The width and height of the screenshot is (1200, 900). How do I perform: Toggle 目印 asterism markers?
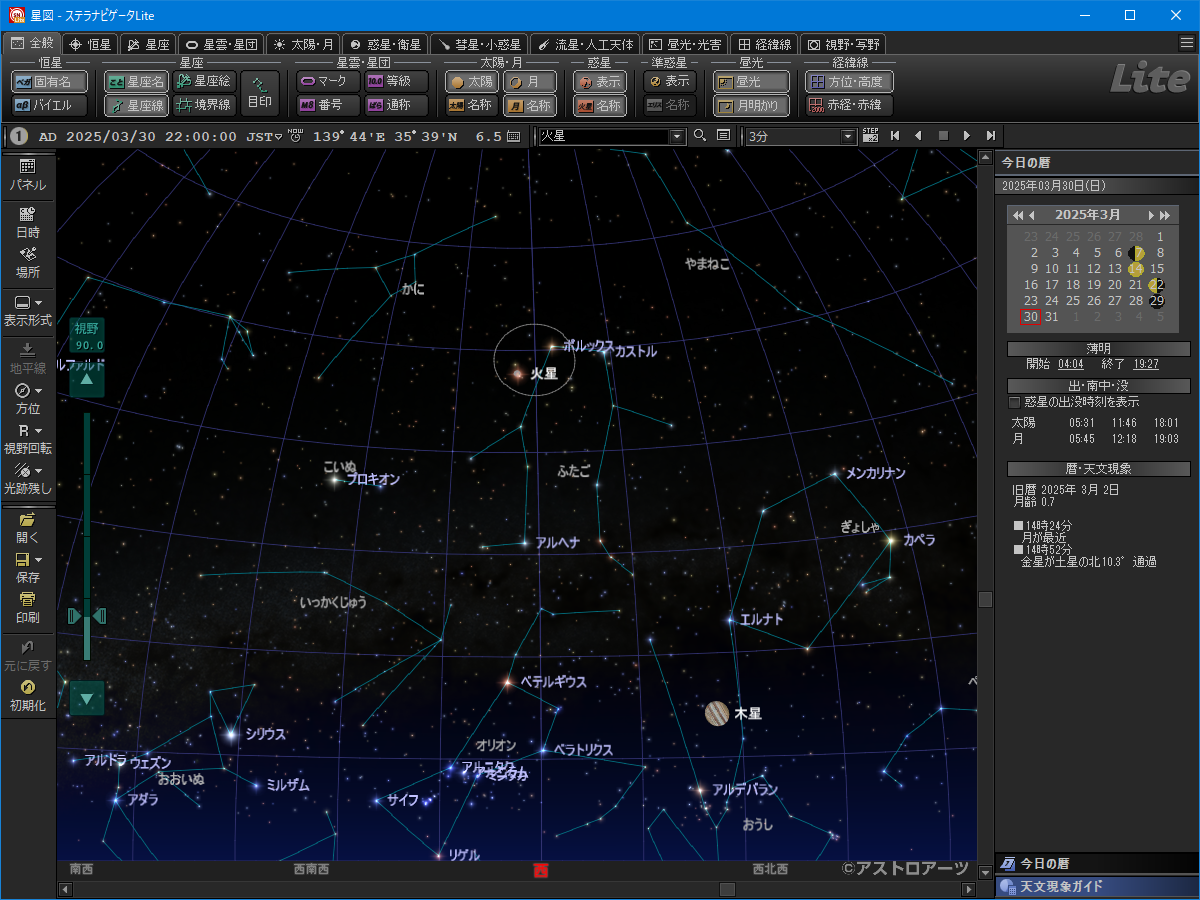260,93
